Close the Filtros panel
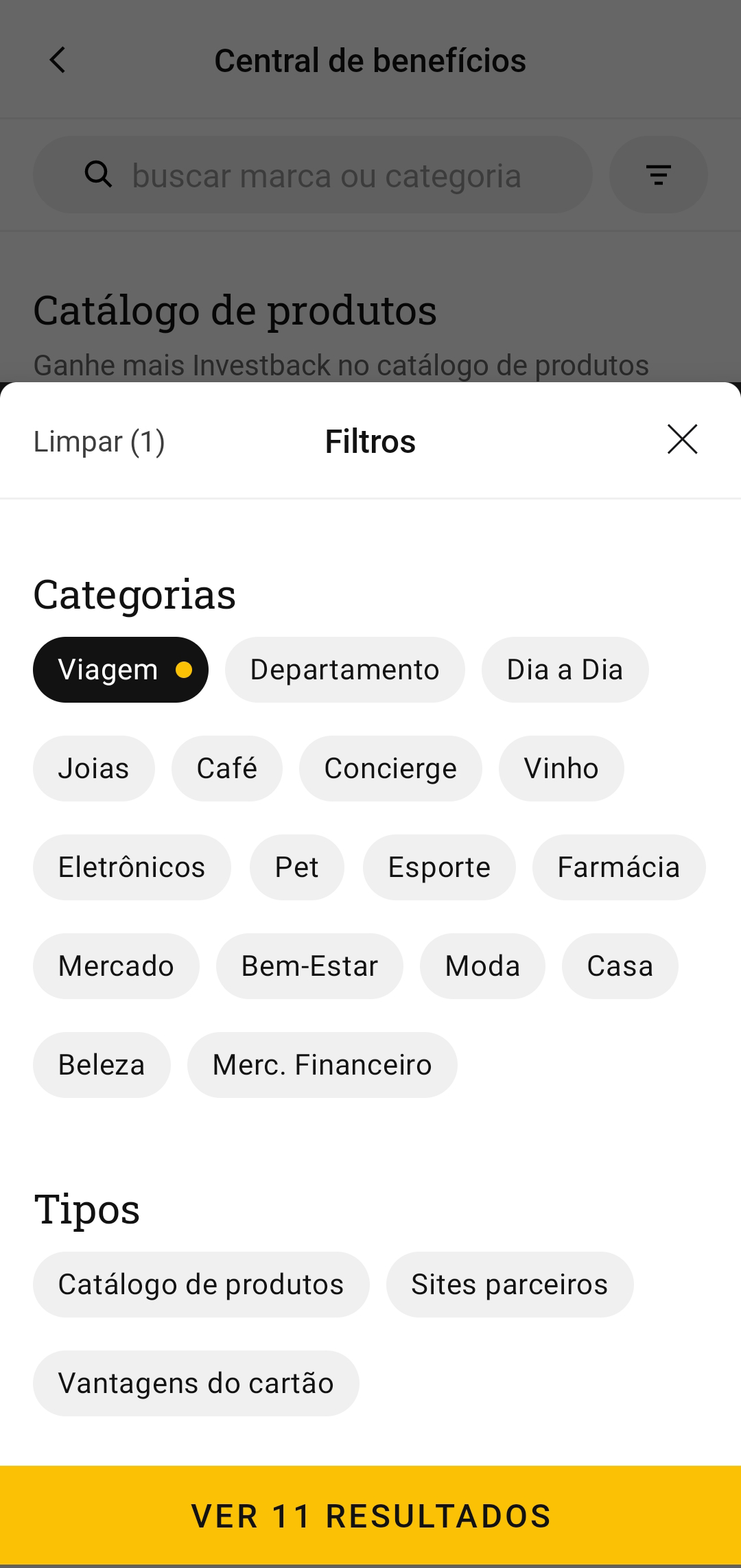 point(682,440)
